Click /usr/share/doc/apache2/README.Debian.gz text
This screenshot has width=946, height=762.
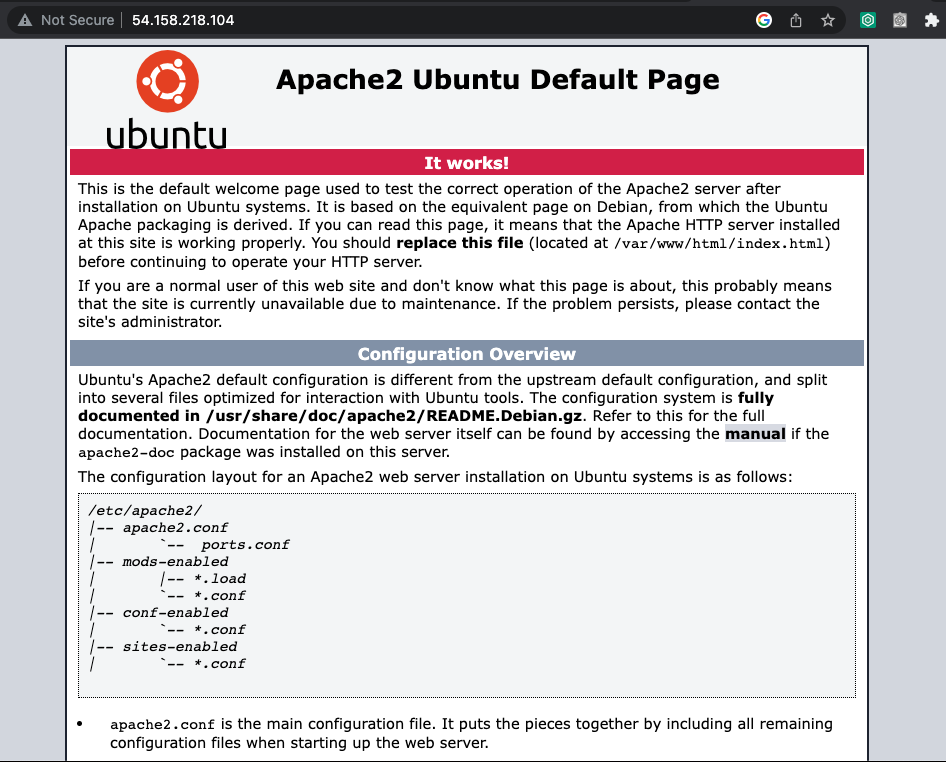click(394, 416)
